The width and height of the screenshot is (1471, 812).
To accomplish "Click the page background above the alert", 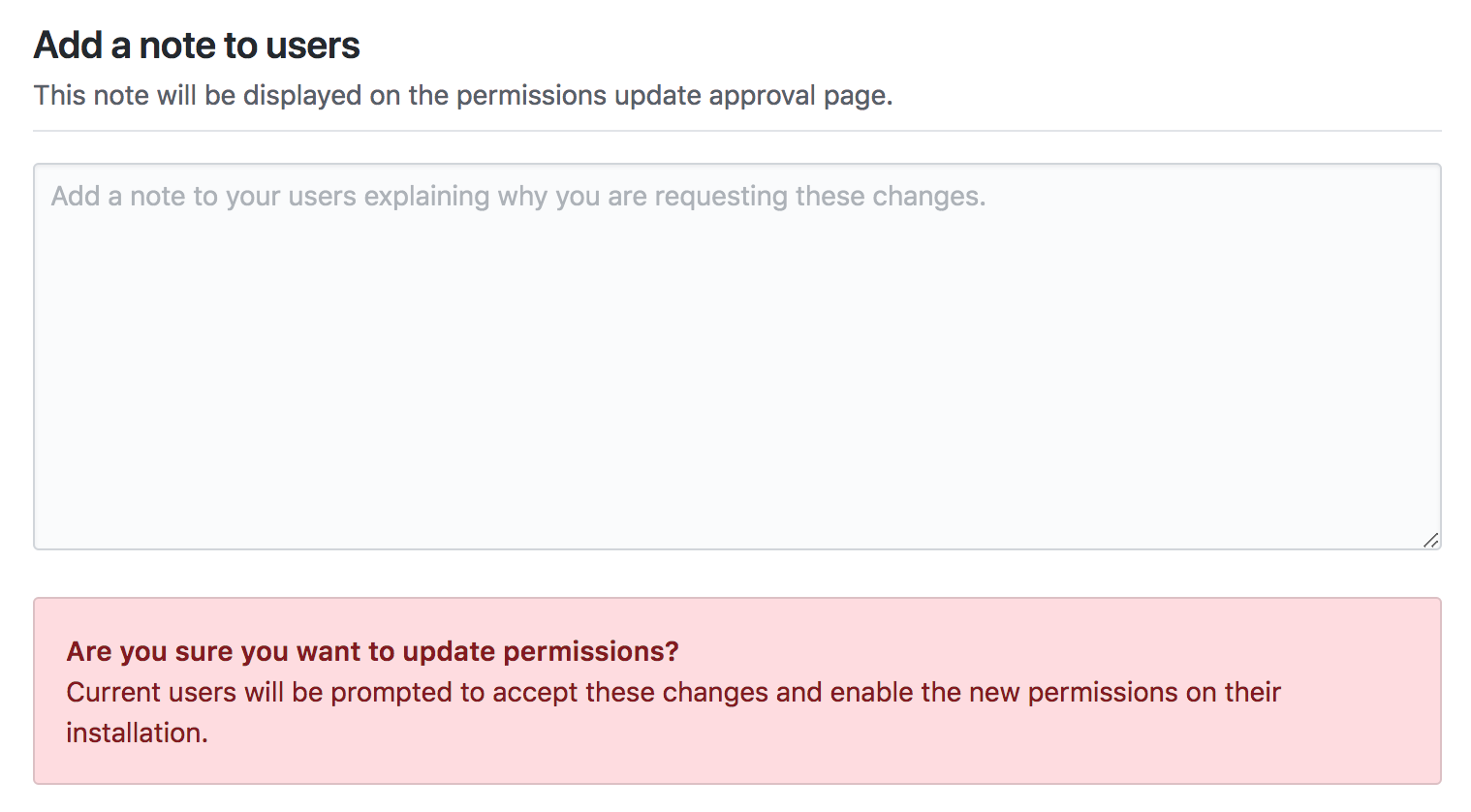I will click(736, 577).
